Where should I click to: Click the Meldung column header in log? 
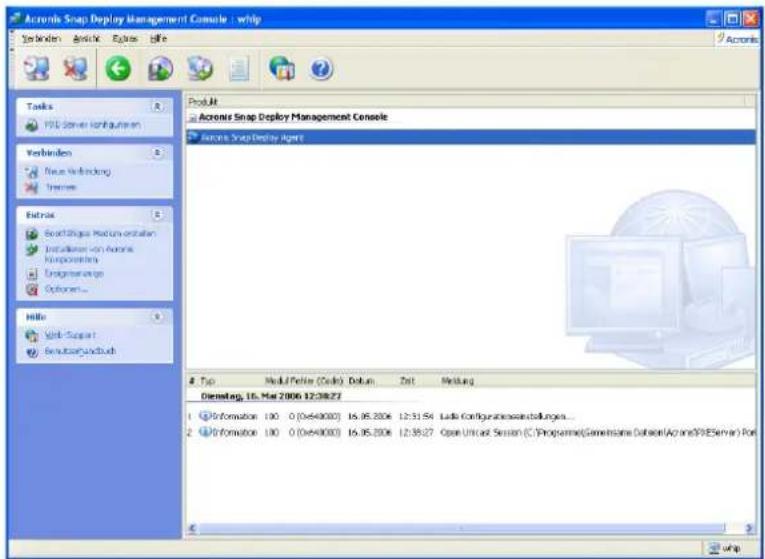pos(457,381)
